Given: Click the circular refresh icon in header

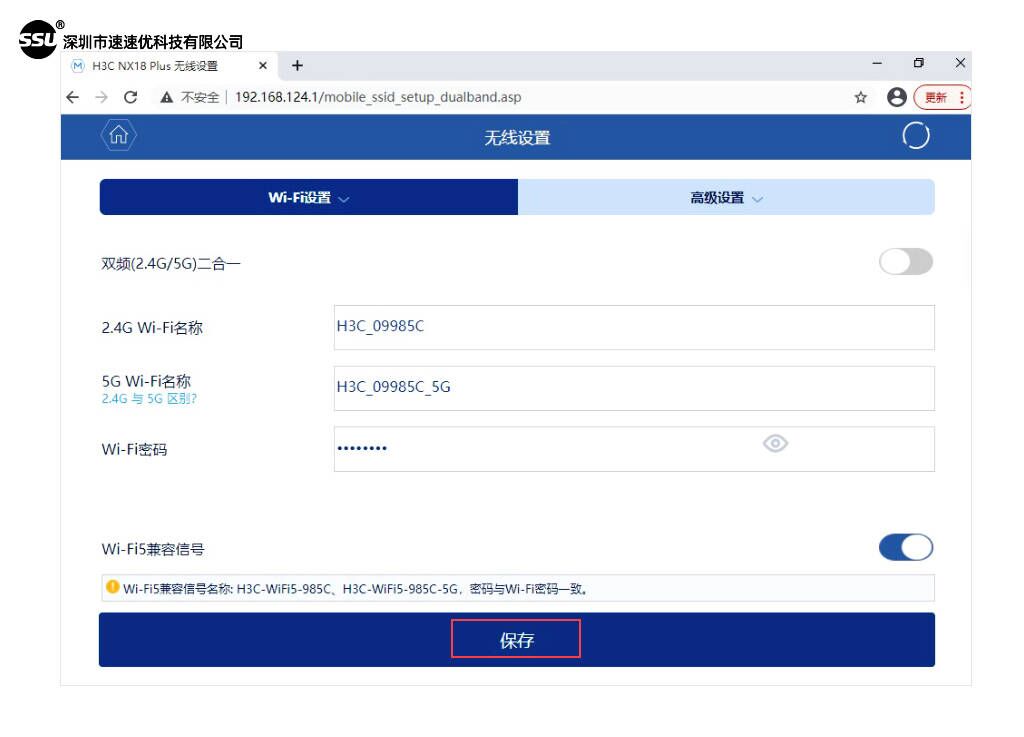Looking at the screenshot, I should (915, 136).
